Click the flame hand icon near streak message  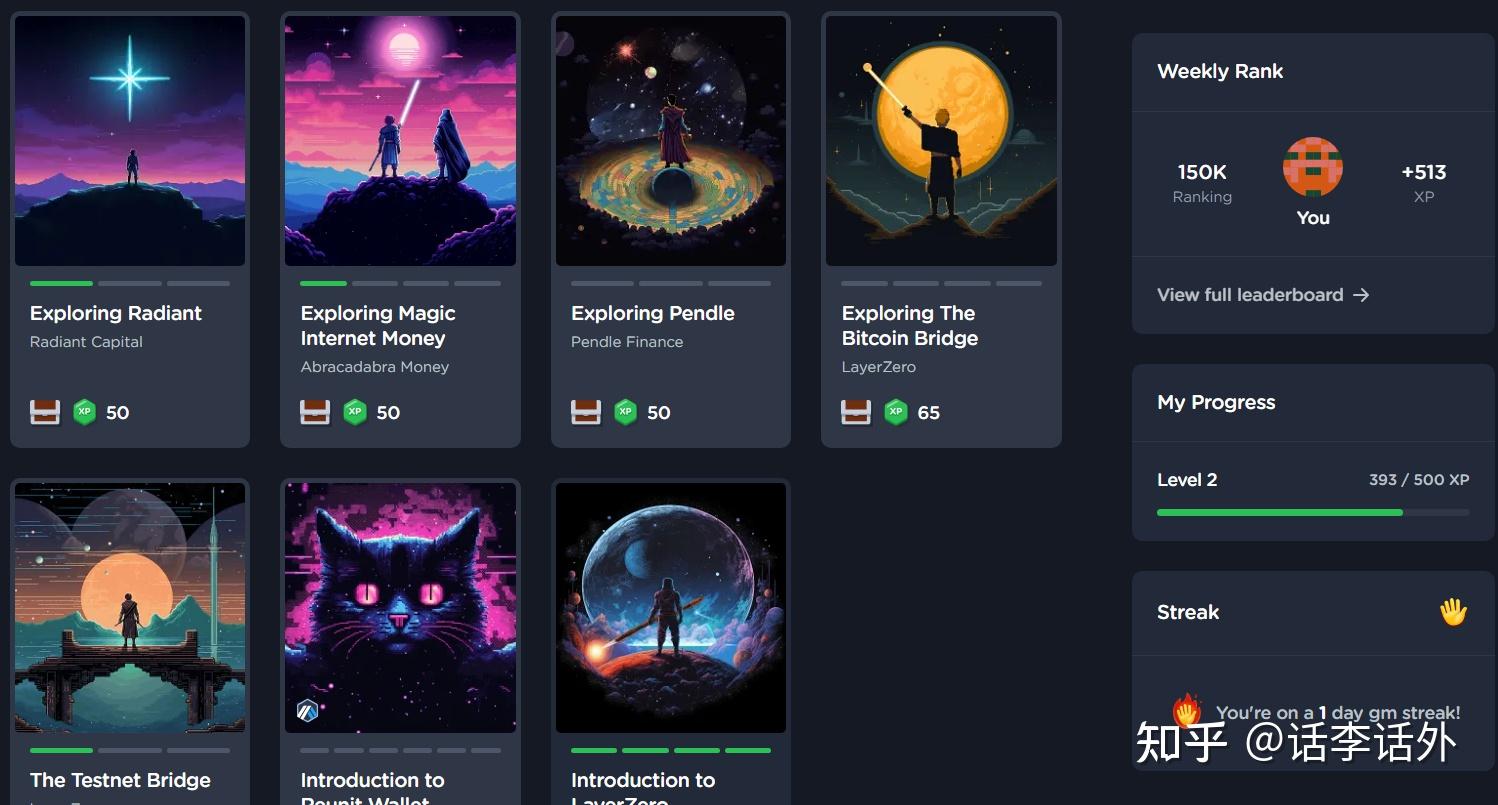1187,711
